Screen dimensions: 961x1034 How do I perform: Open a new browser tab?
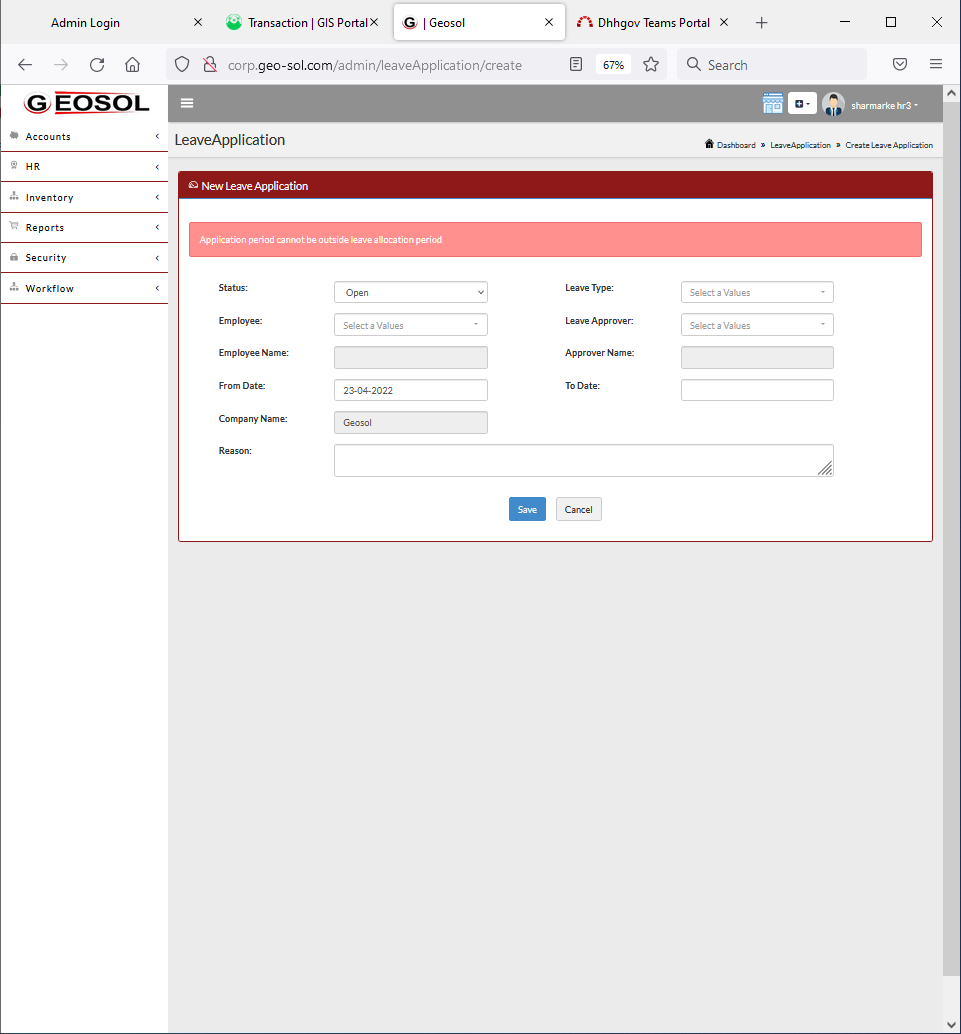761,23
